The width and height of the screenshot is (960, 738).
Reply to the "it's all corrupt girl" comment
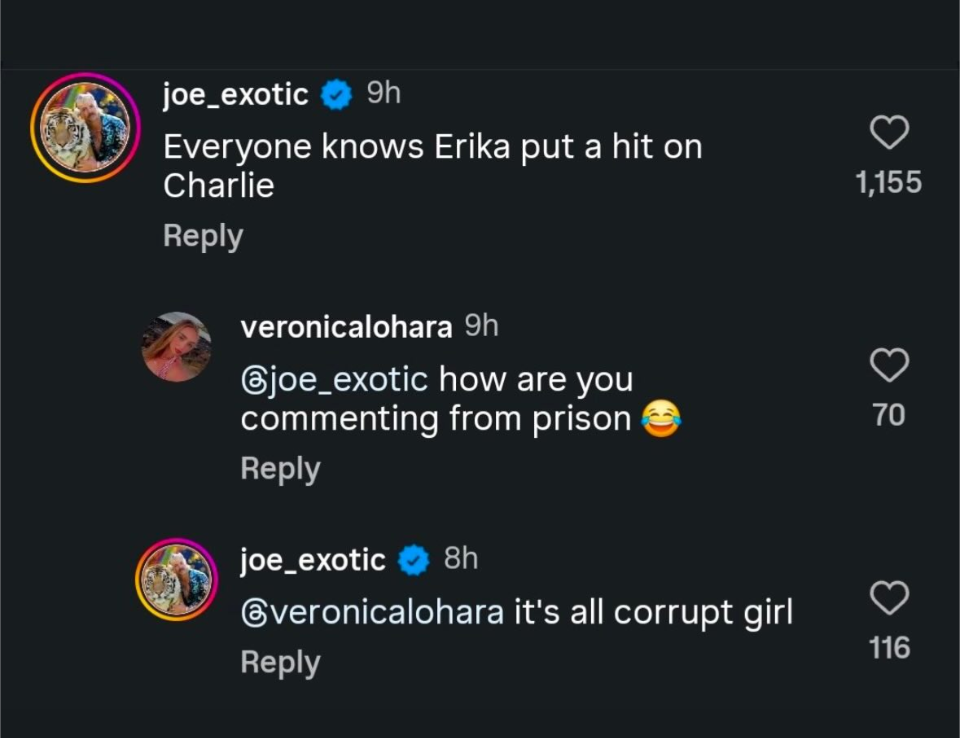[x=280, y=662]
